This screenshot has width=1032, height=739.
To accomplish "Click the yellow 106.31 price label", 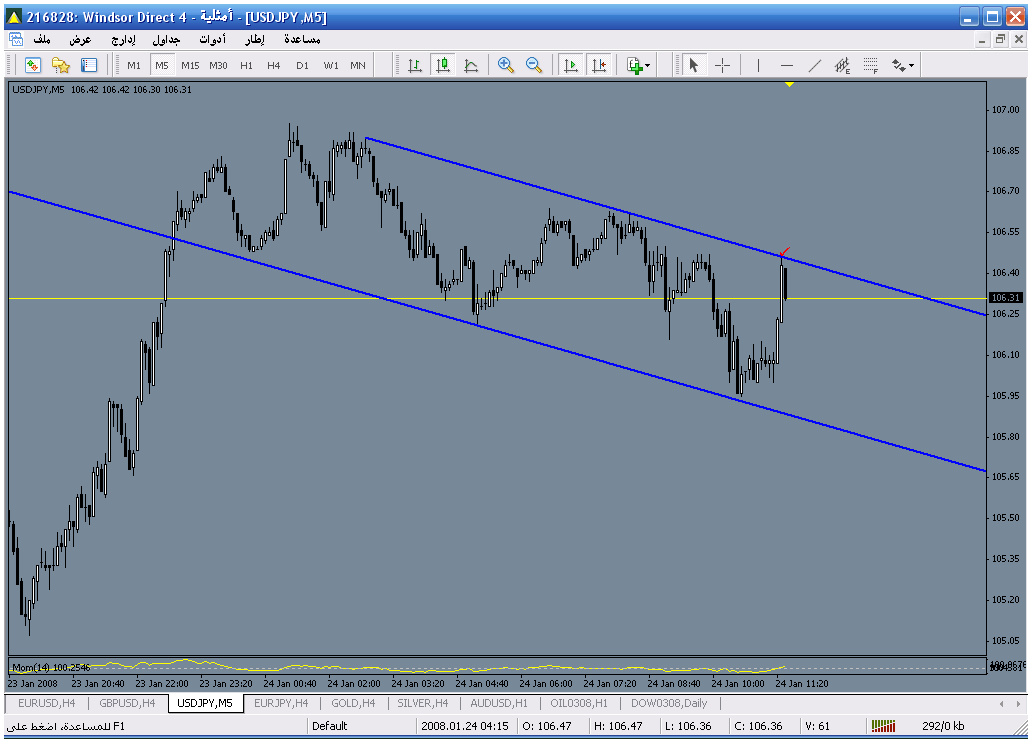I will 1003,298.
